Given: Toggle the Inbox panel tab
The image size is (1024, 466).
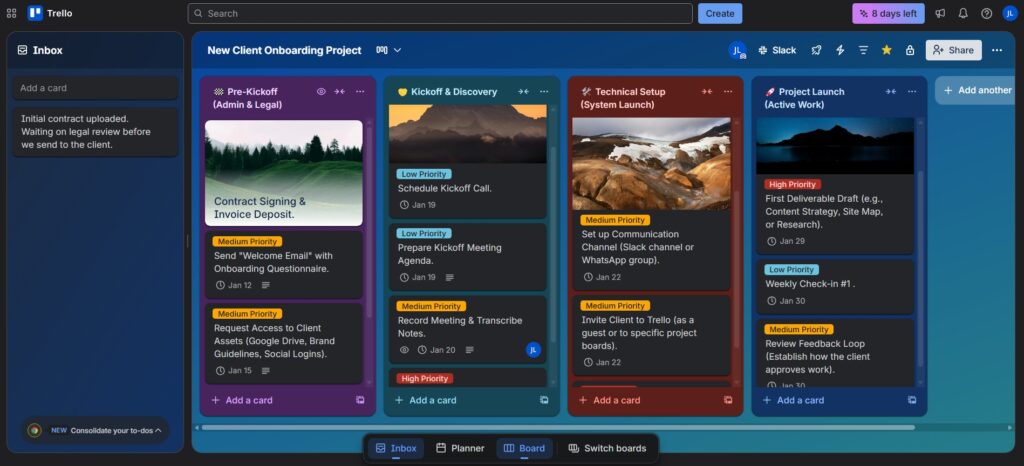Looking at the screenshot, I should point(396,448).
